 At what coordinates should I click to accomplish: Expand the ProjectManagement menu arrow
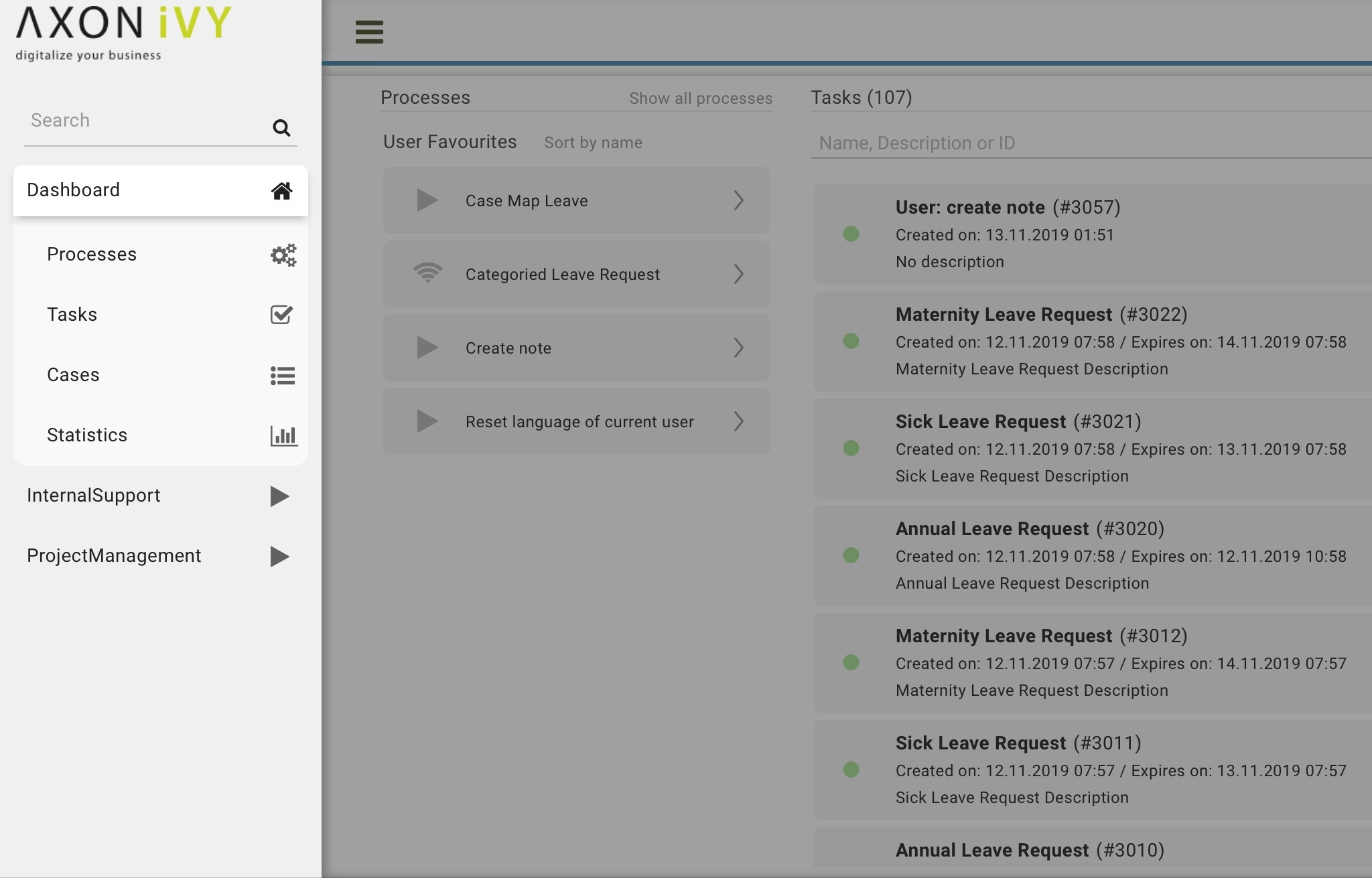point(279,557)
